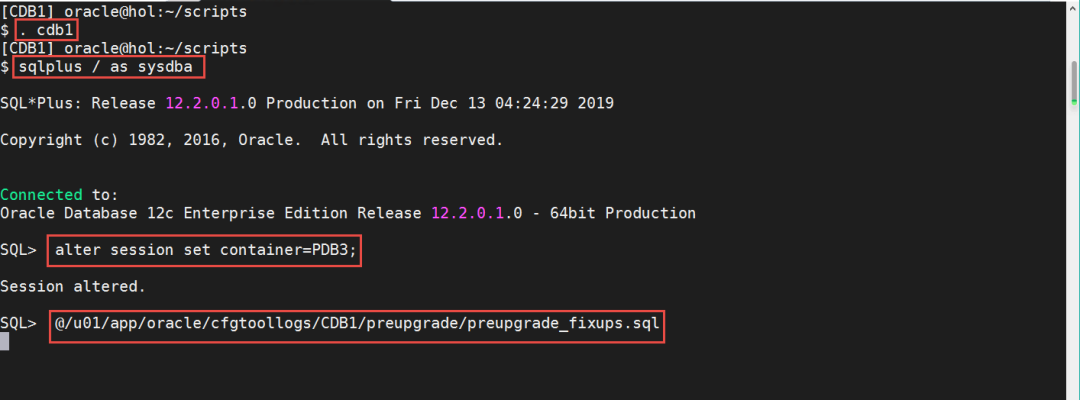Click the empty scrollbar track below the thumb
Screen dimensions: 1080x400
point(1072,250)
